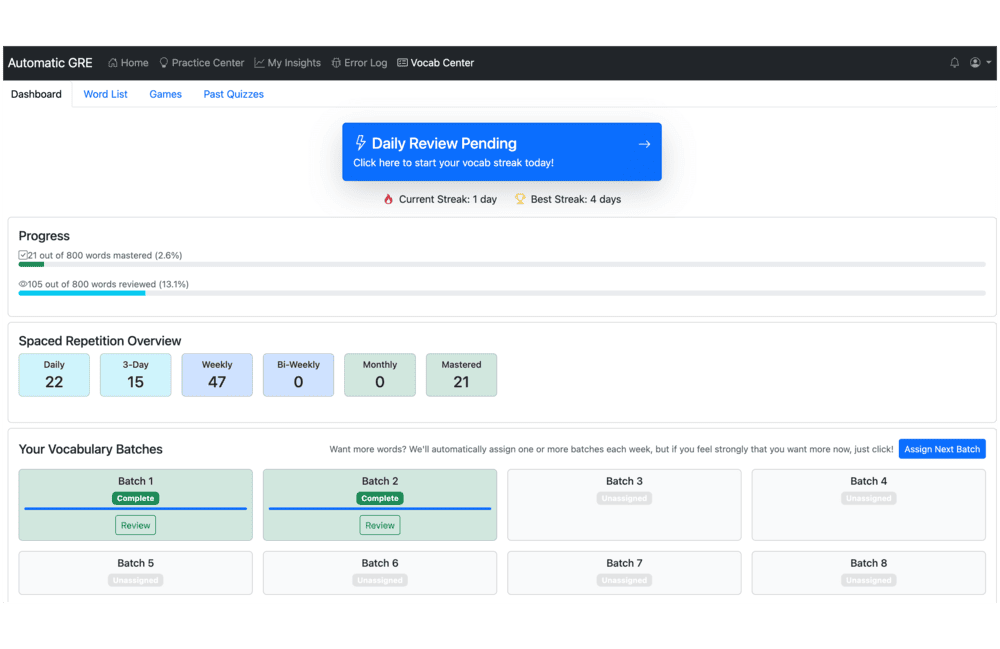Select the Weekly spaced repetition card
The height and width of the screenshot is (649, 1000).
click(217, 375)
